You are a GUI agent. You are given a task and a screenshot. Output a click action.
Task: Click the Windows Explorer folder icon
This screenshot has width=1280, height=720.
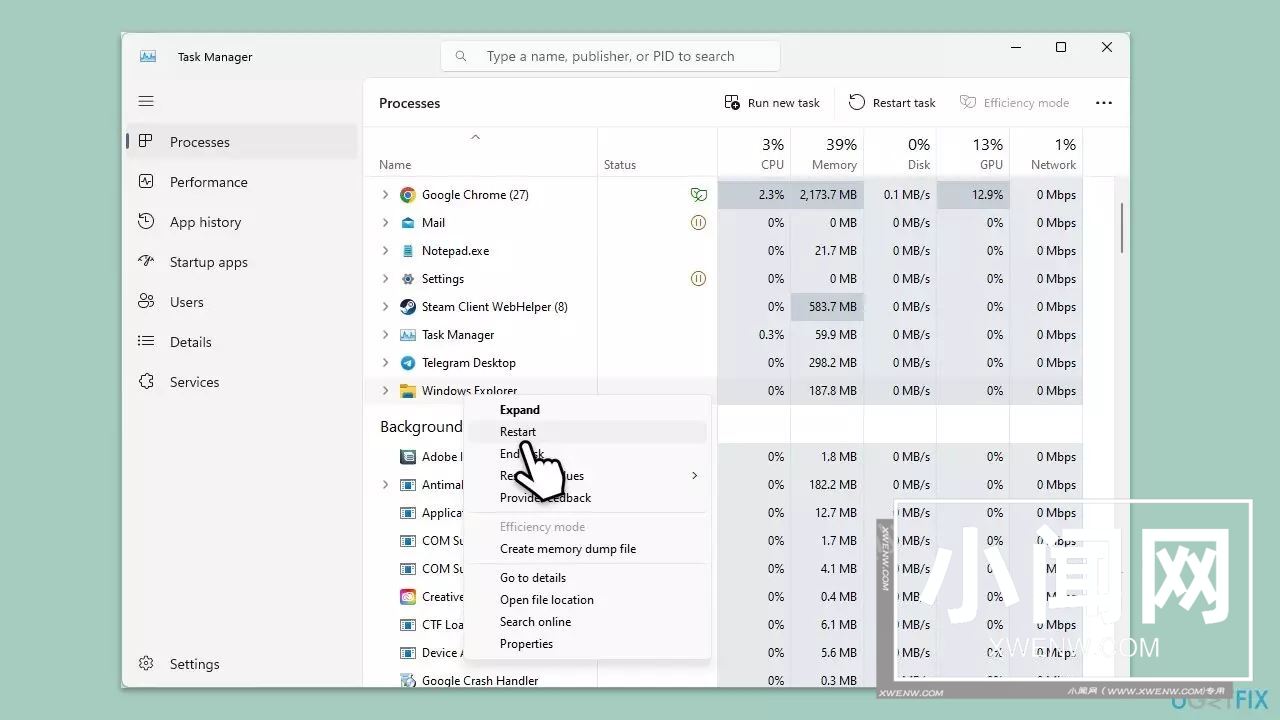click(408, 391)
